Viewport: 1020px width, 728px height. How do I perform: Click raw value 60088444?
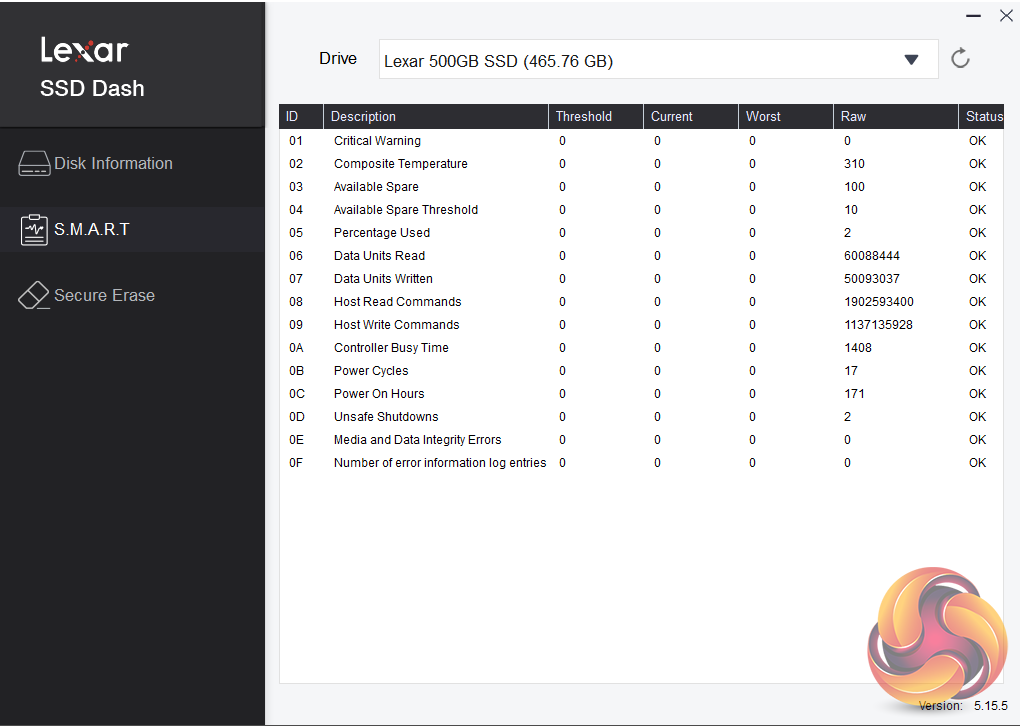(872, 256)
